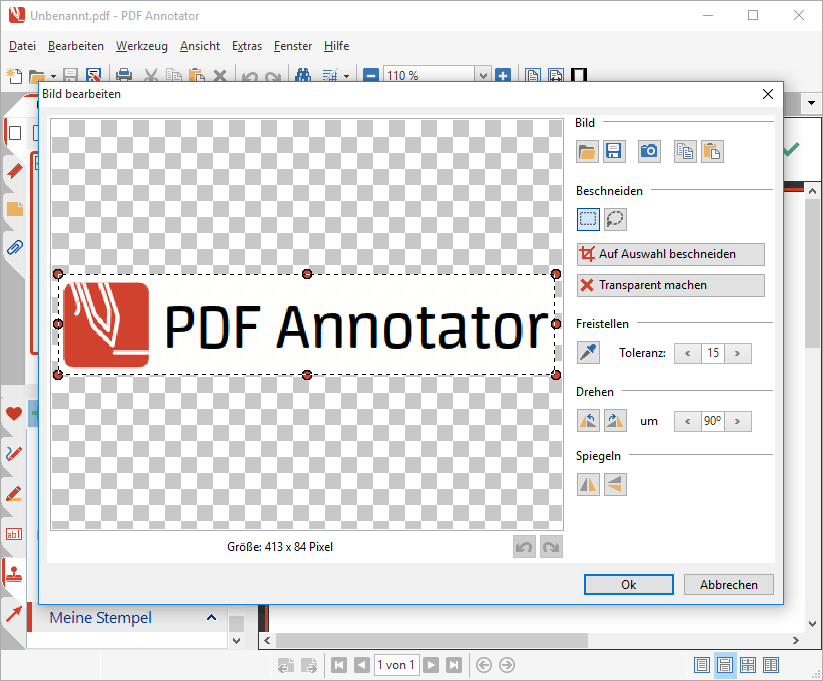Open an image file in Bild section
The width and height of the screenshot is (823, 681).
[588, 151]
